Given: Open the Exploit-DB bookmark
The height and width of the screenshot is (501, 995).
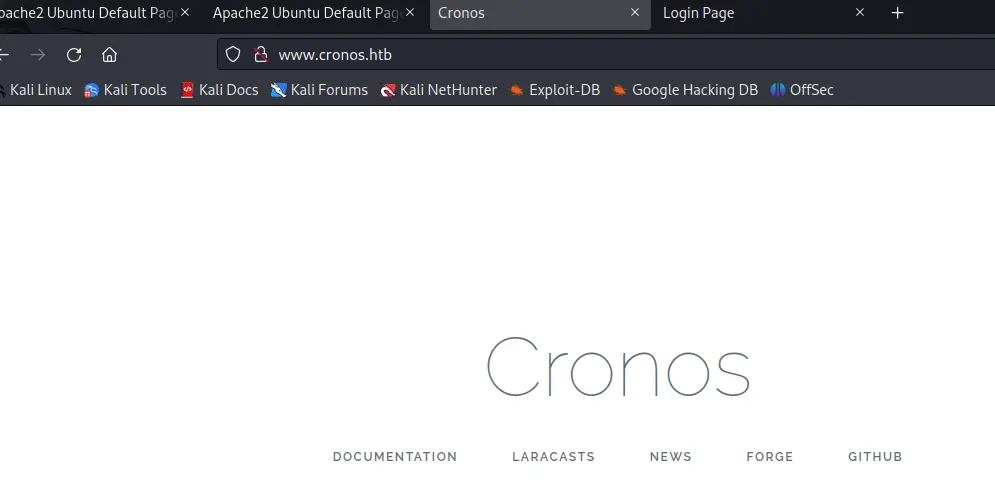Looking at the screenshot, I should click(x=555, y=90).
